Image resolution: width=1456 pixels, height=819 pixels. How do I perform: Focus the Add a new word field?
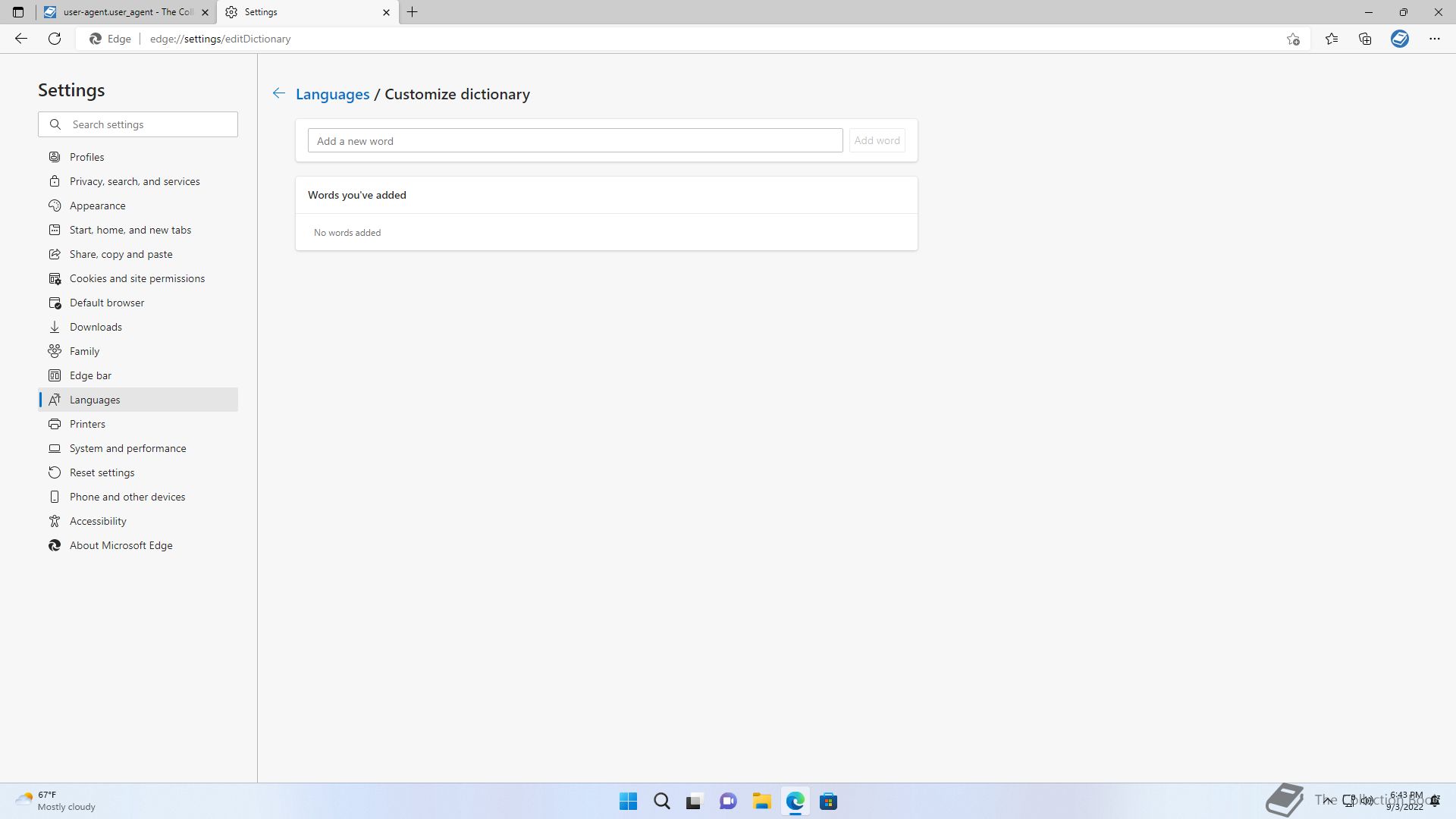[575, 141]
